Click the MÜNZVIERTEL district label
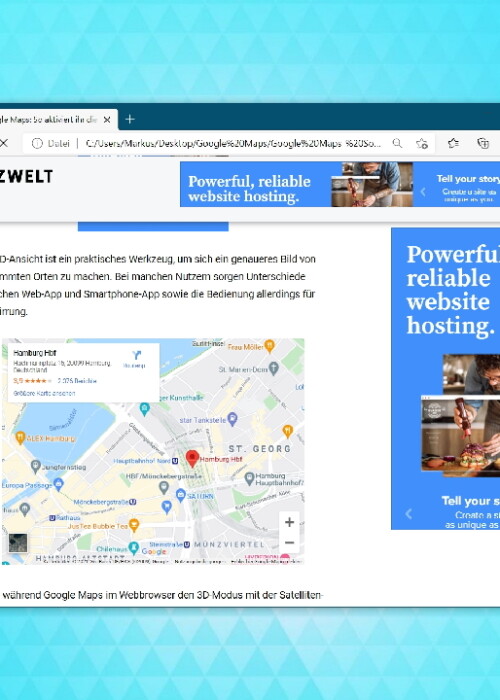The height and width of the screenshot is (700, 500). coord(229,544)
